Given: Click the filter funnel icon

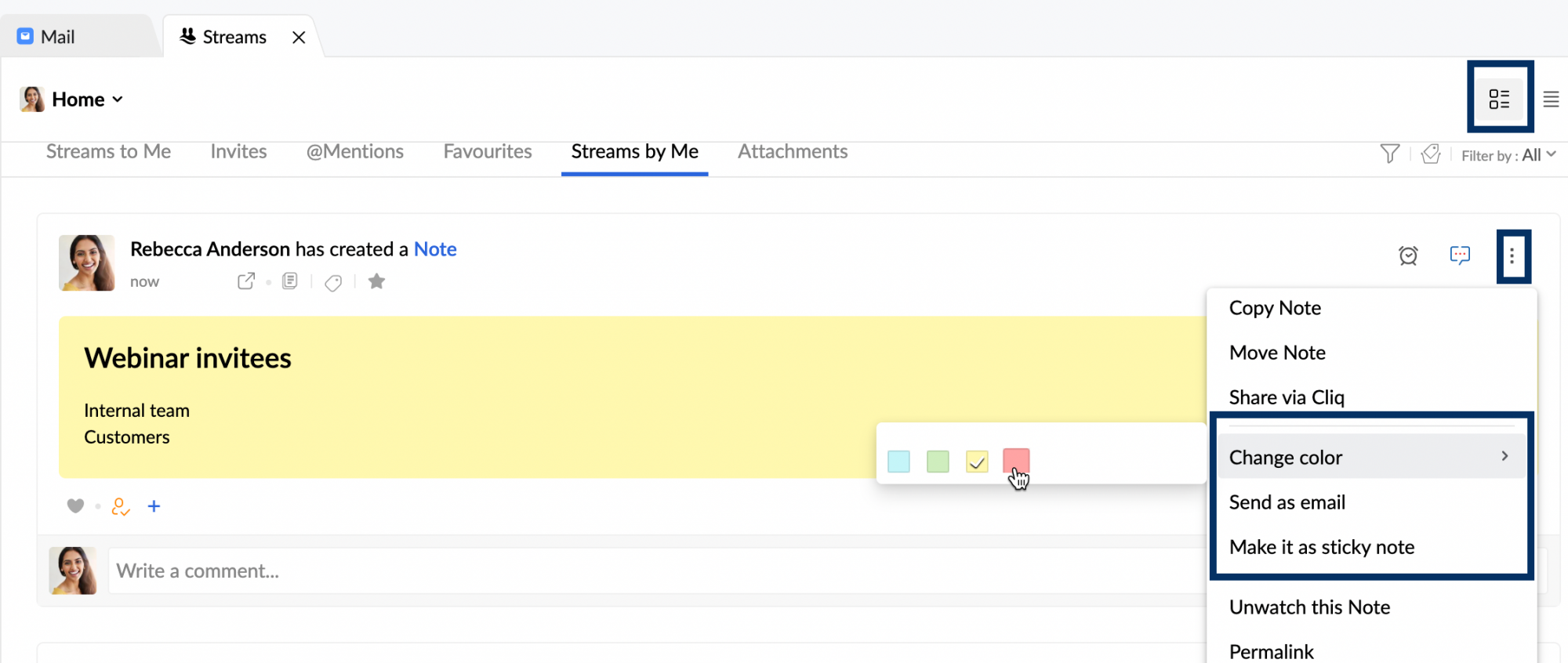Looking at the screenshot, I should click(1389, 154).
